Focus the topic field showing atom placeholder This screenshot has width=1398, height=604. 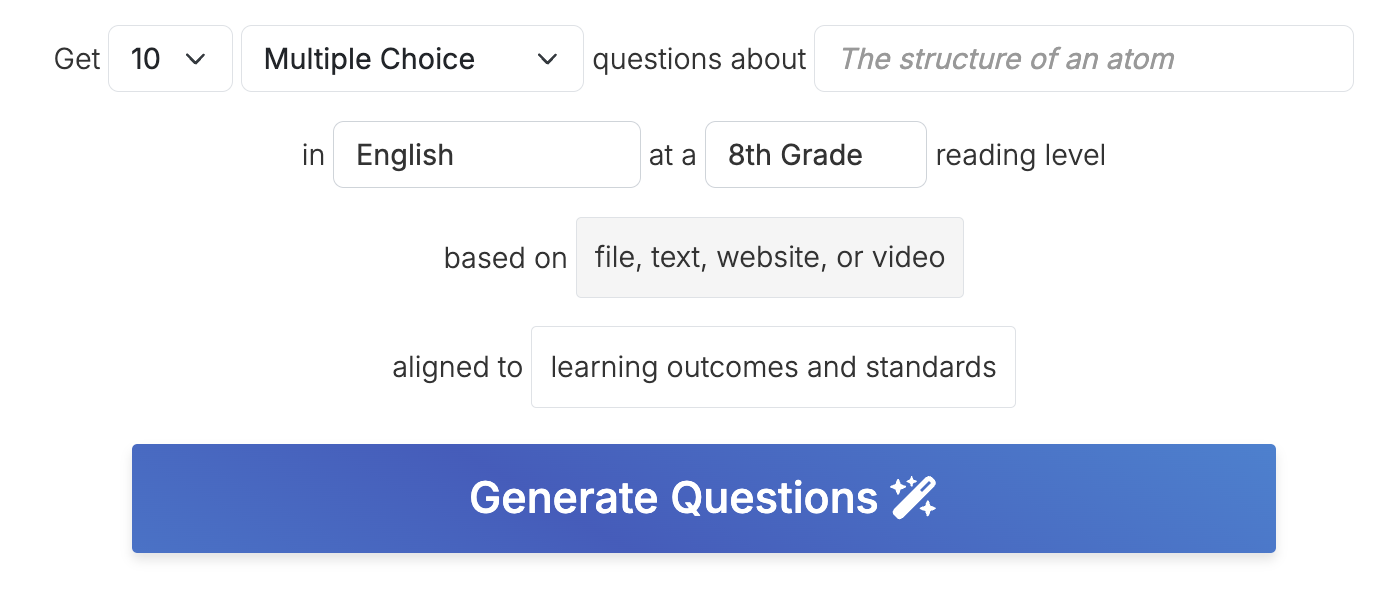coord(1083,59)
